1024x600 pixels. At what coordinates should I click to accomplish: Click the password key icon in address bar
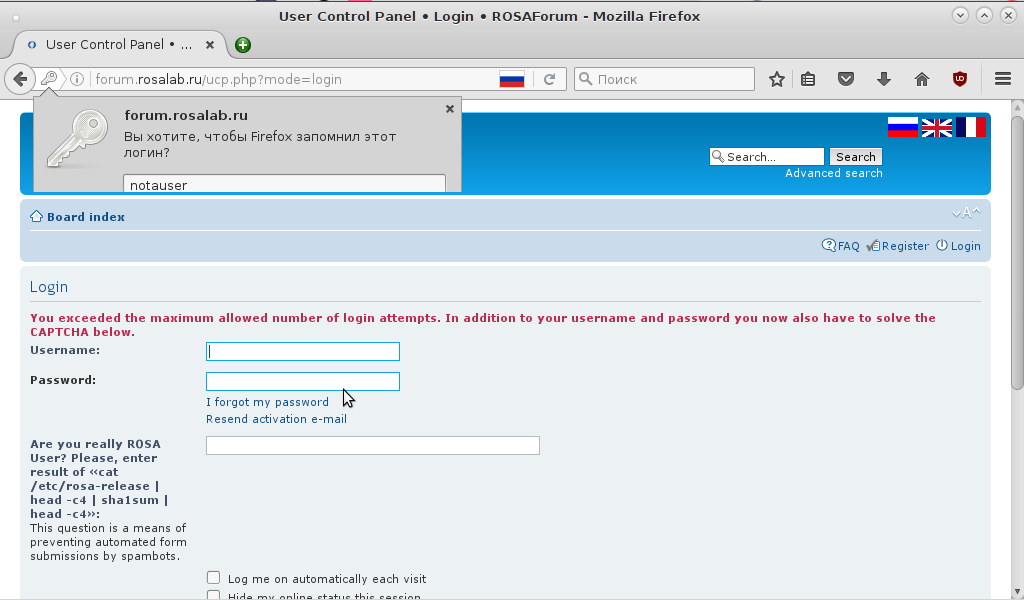click(49, 79)
